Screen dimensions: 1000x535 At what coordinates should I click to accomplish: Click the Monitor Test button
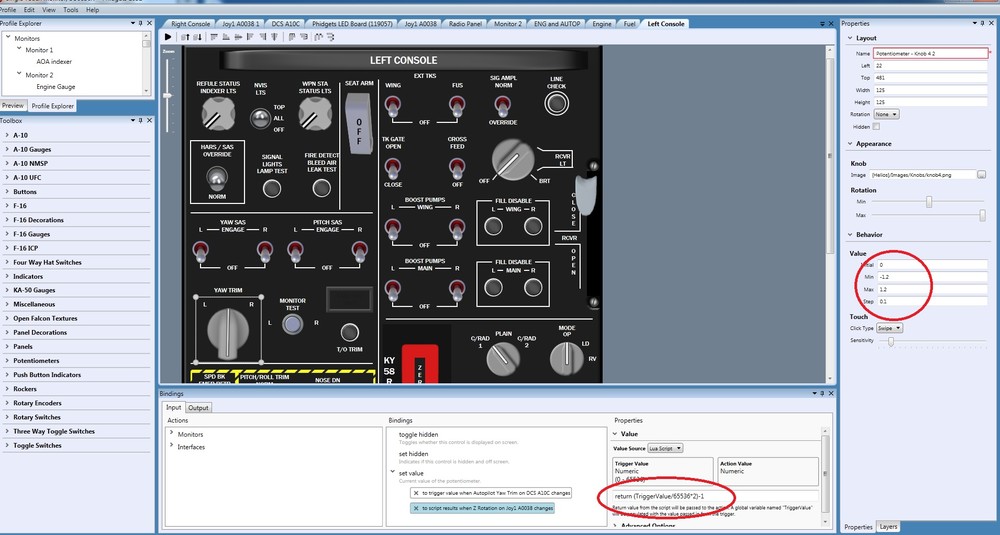click(x=293, y=325)
